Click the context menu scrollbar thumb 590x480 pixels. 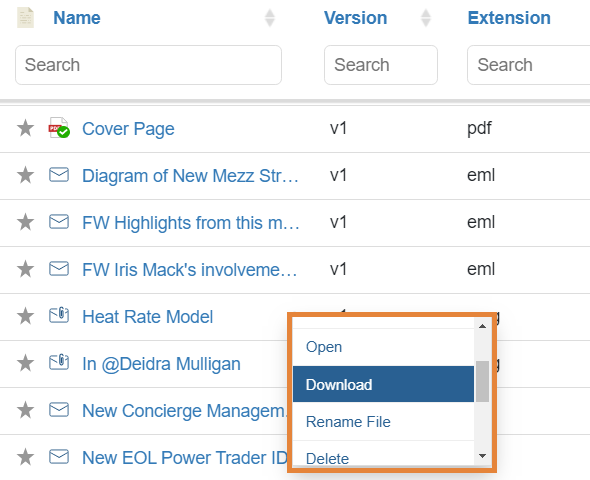click(482, 381)
